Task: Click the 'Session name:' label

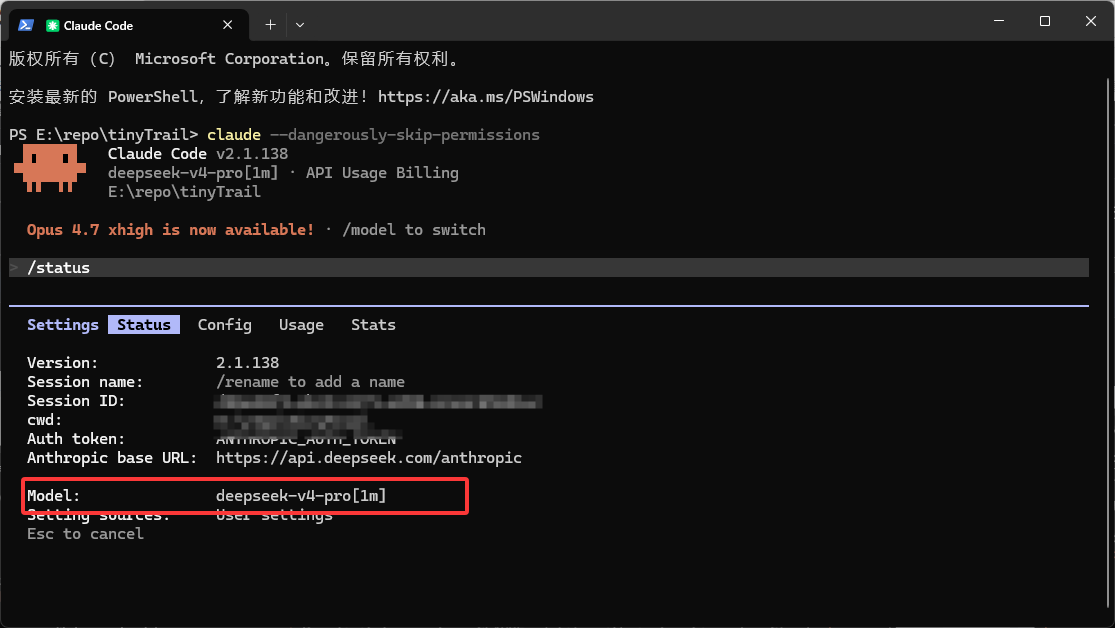Action: tap(85, 382)
